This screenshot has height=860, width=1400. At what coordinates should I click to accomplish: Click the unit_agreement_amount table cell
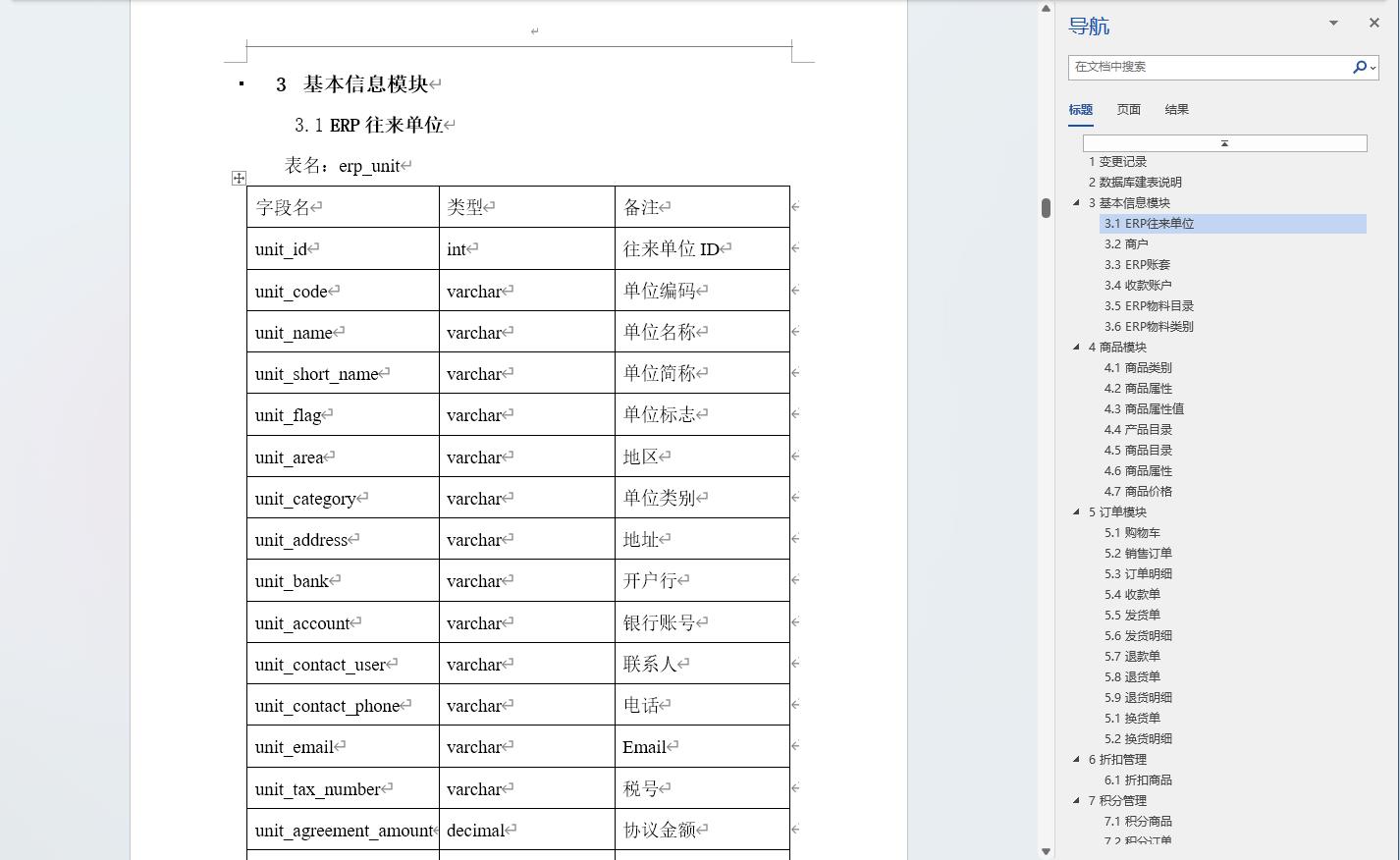(x=343, y=830)
